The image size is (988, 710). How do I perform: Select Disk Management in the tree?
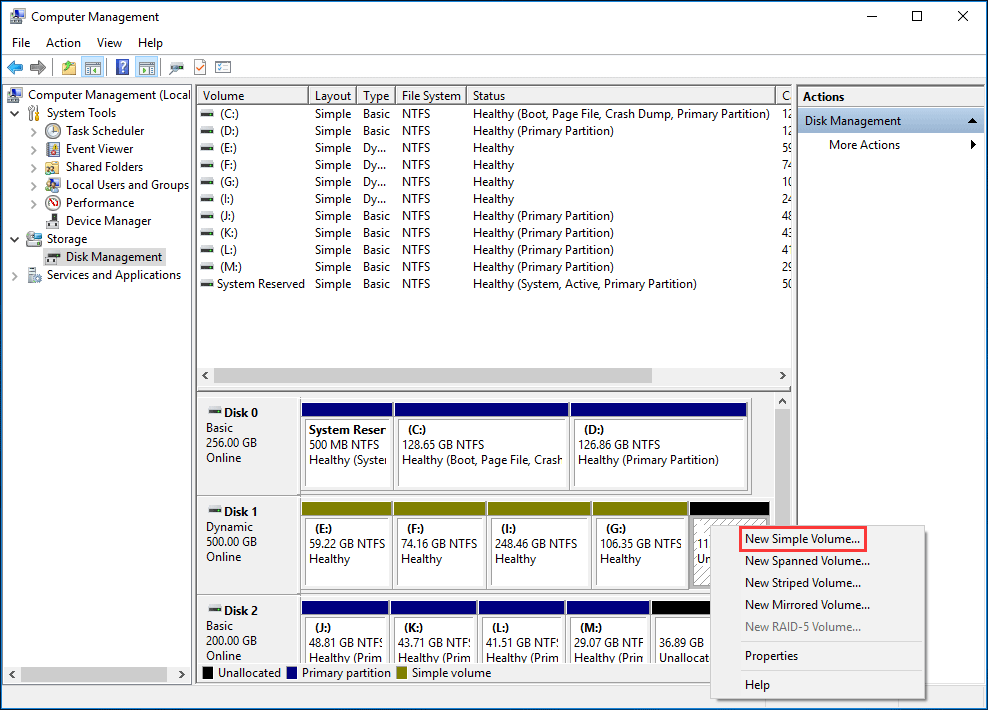(x=113, y=257)
